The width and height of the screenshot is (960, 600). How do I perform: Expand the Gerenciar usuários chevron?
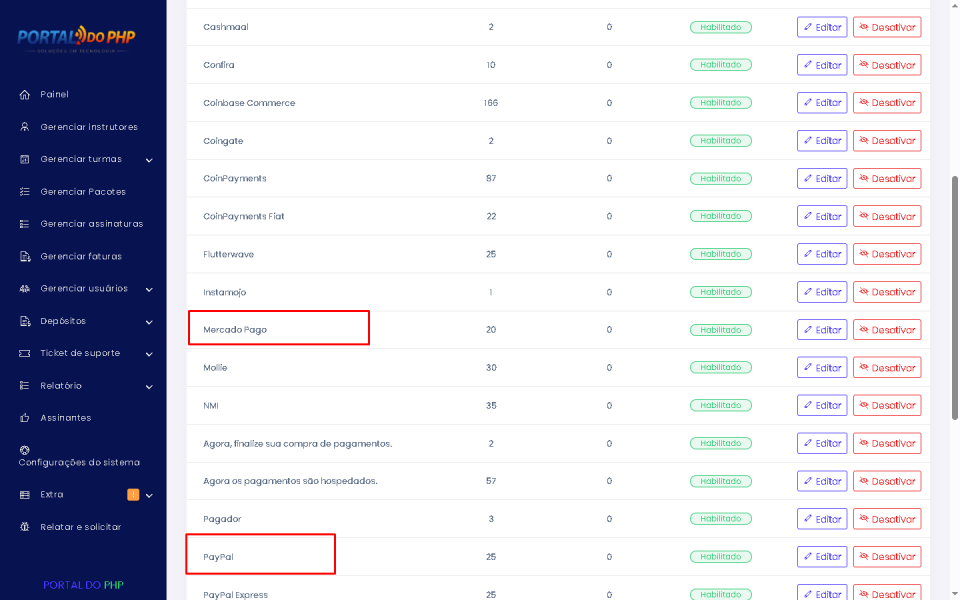tap(149, 290)
